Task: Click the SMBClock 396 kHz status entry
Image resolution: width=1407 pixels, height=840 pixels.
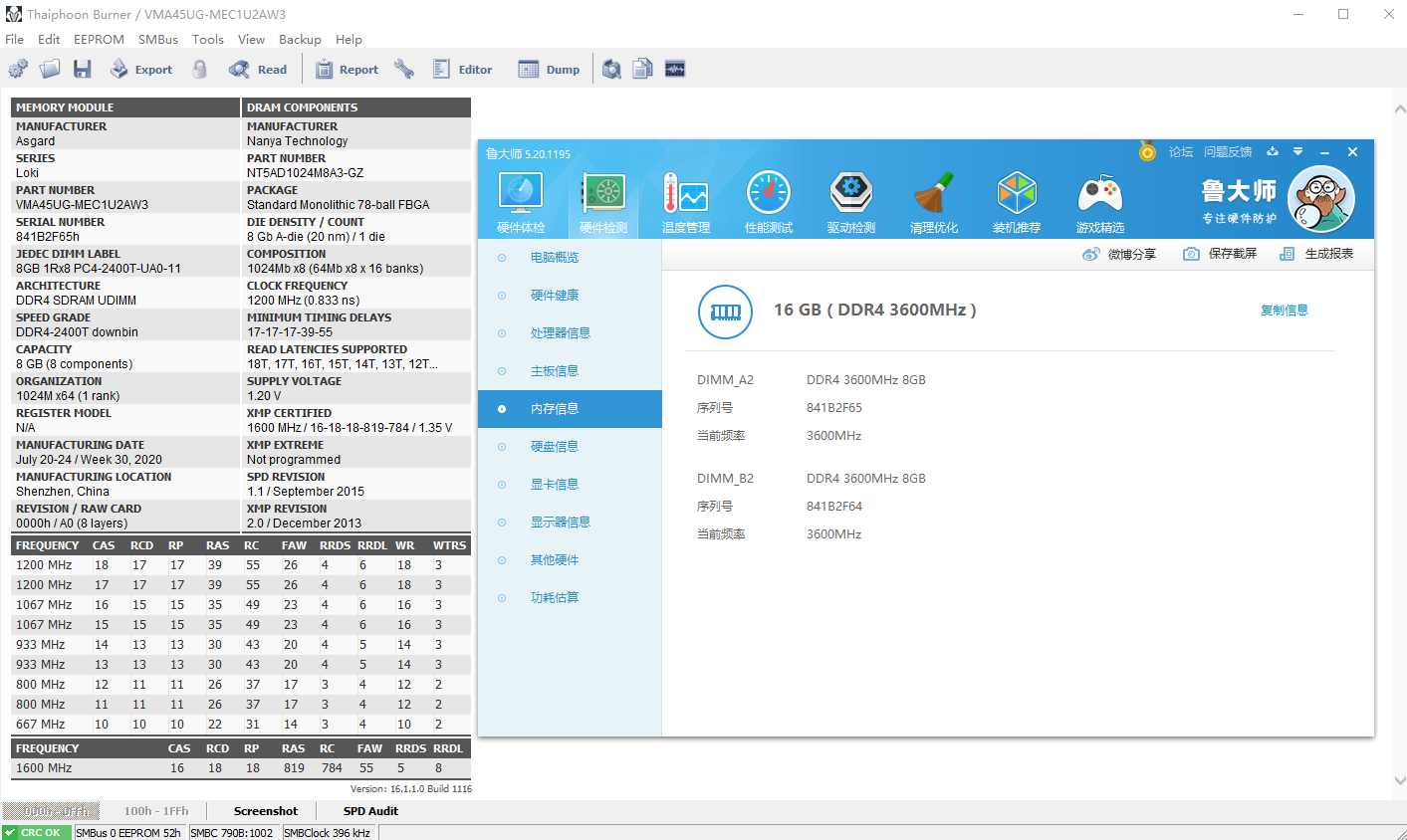Action: (x=329, y=832)
